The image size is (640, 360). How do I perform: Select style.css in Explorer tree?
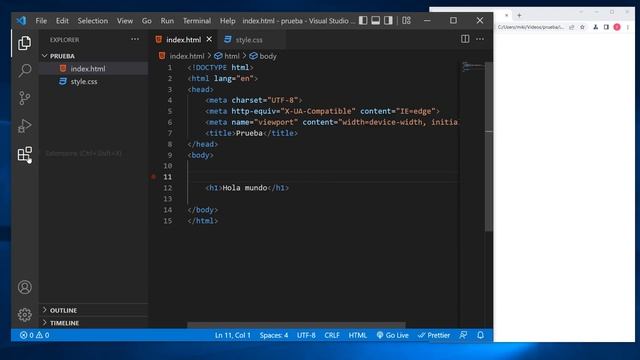pos(93,81)
